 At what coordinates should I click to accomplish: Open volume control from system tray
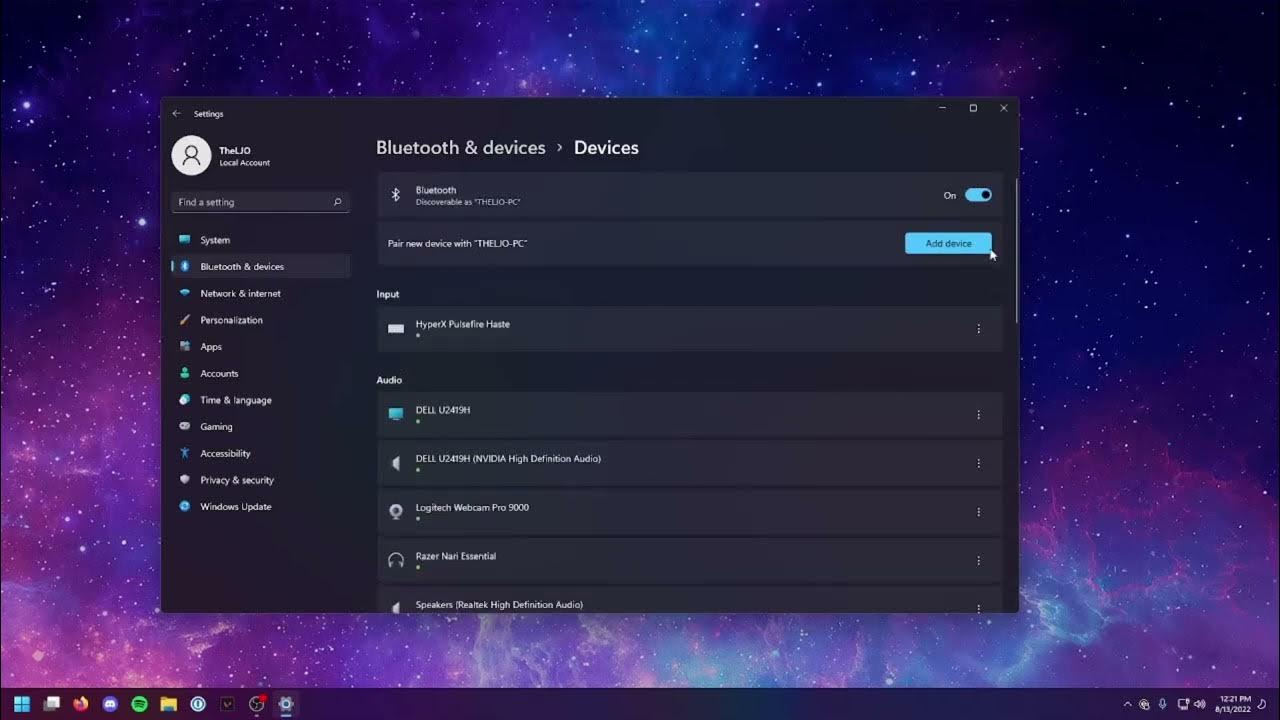pyautogui.click(x=1199, y=704)
